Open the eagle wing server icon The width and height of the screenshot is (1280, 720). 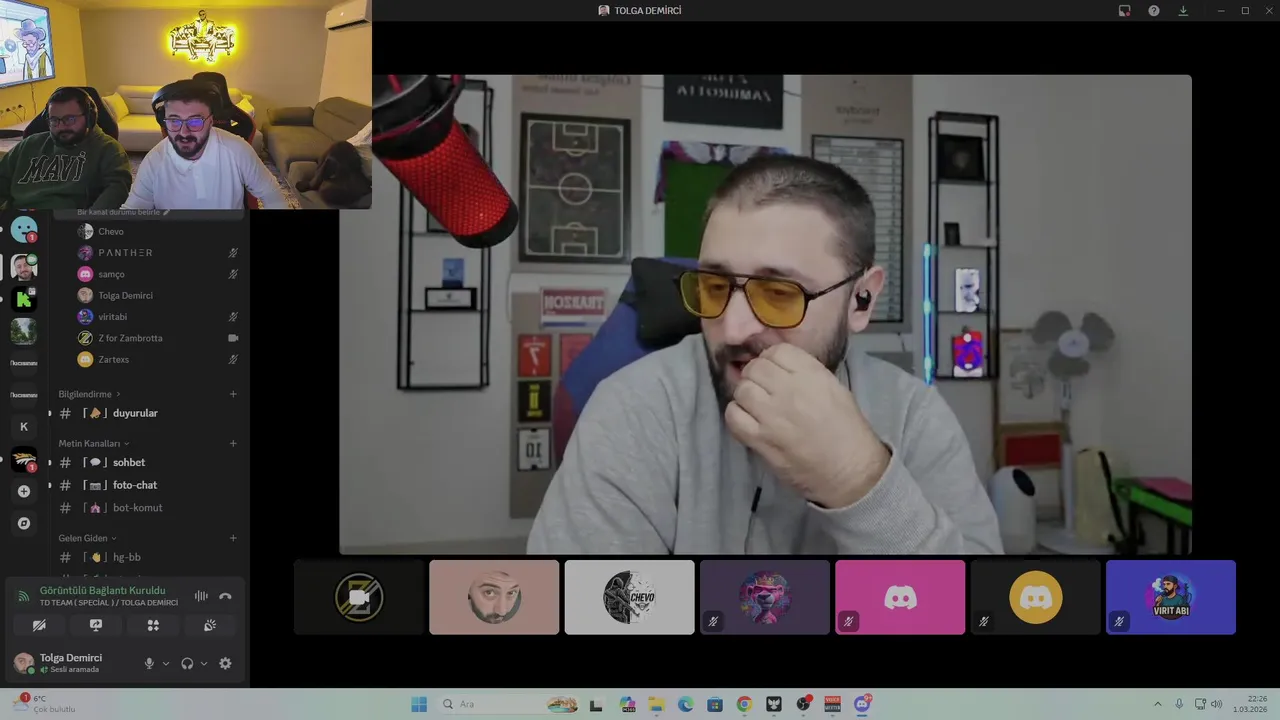pyautogui.click(x=24, y=459)
